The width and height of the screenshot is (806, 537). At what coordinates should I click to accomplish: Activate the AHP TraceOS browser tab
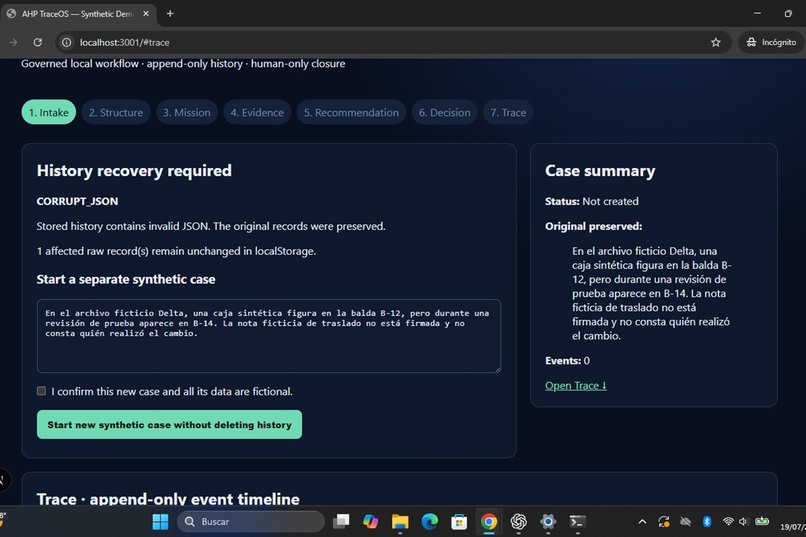pyautogui.click(x=77, y=14)
